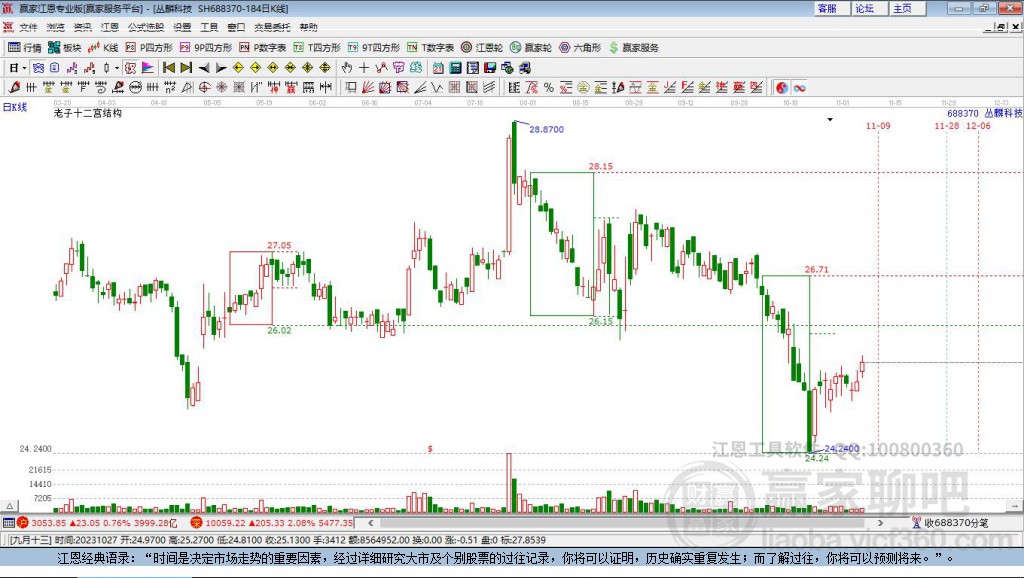Click the 11-09 date marker
Image resolution: width=1024 pixels, height=578 pixels.
pos(878,125)
